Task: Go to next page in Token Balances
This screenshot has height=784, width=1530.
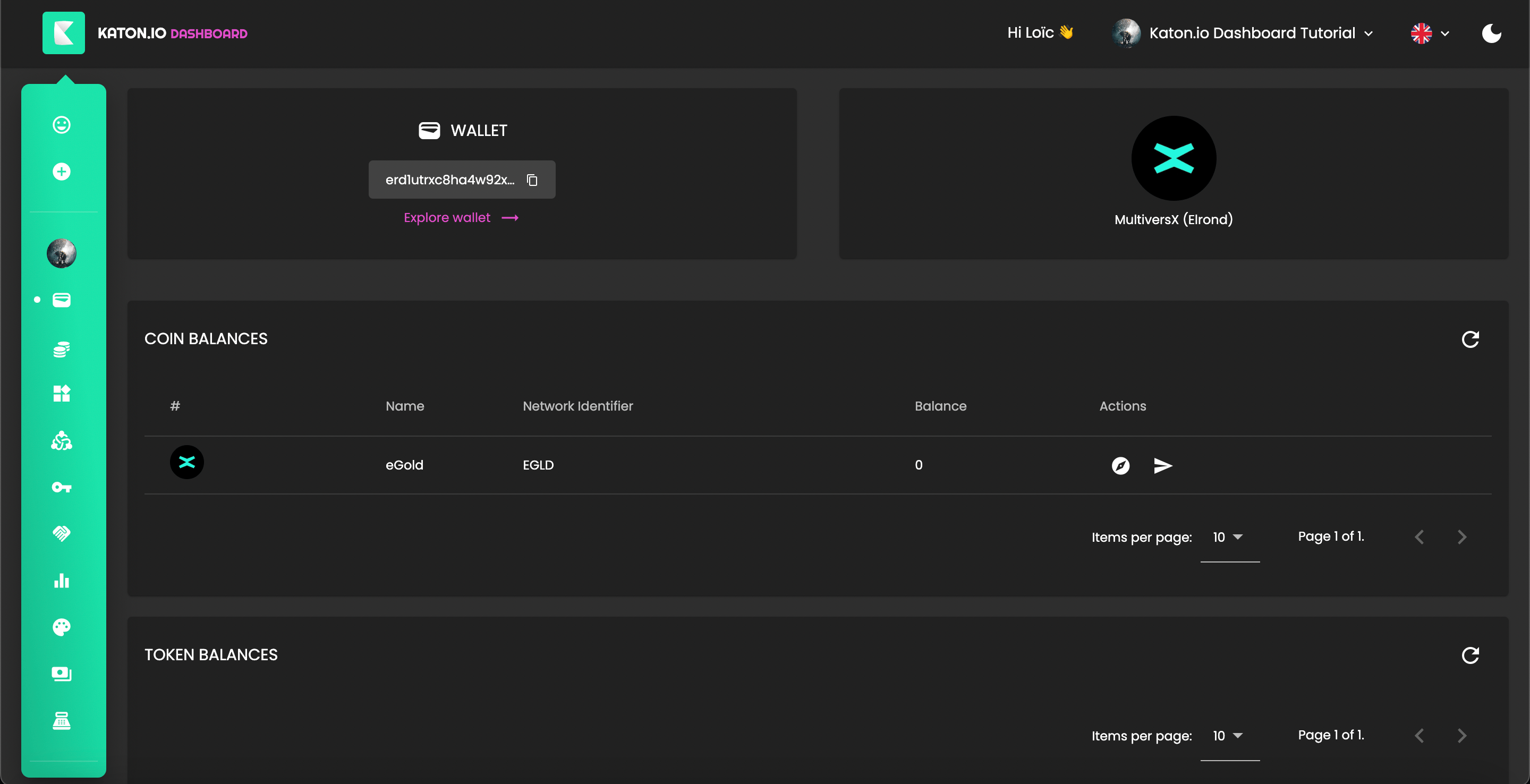Action: pos(1463,736)
